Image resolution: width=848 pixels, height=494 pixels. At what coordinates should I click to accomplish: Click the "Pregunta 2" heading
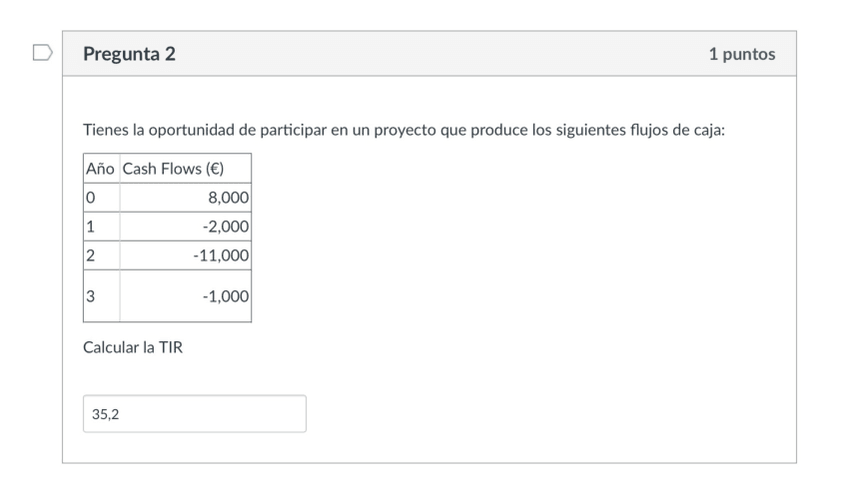click(130, 54)
